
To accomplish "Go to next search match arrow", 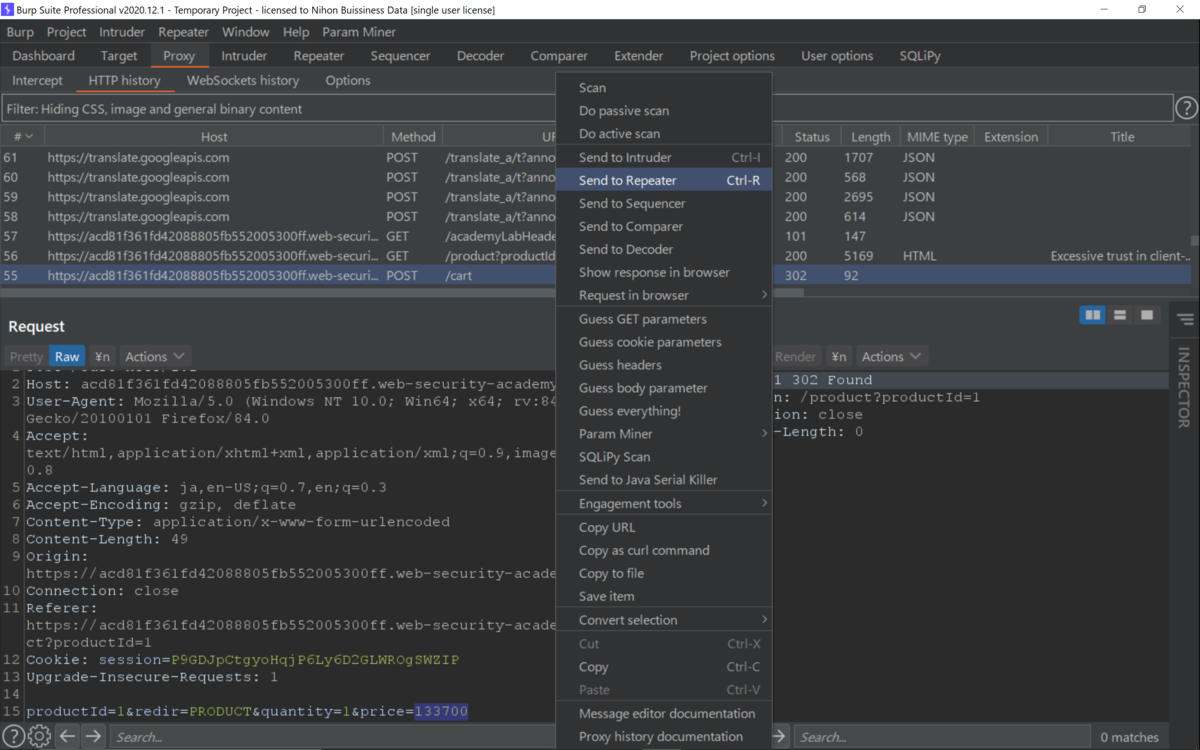I will pyautogui.click(x=93, y=737).
